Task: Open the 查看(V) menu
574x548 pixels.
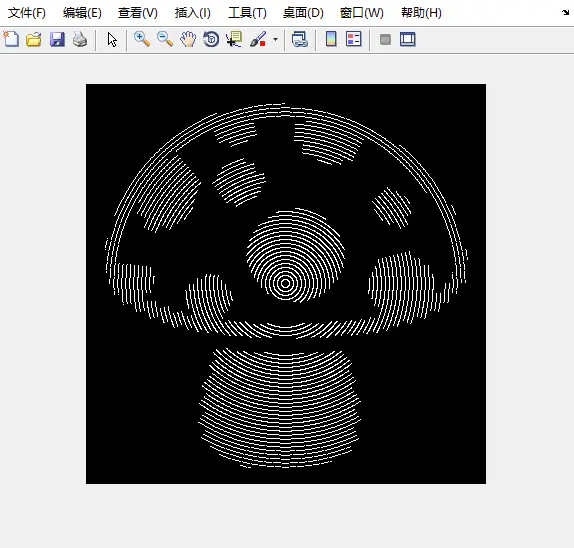Action: [138, 13]
